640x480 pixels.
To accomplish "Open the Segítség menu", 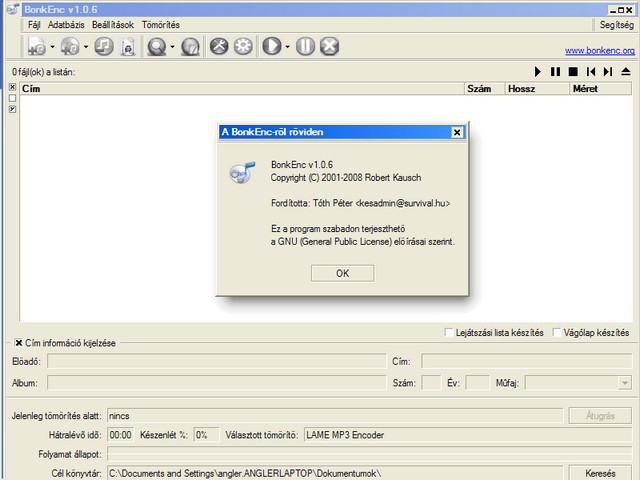I will click(617, 25).
